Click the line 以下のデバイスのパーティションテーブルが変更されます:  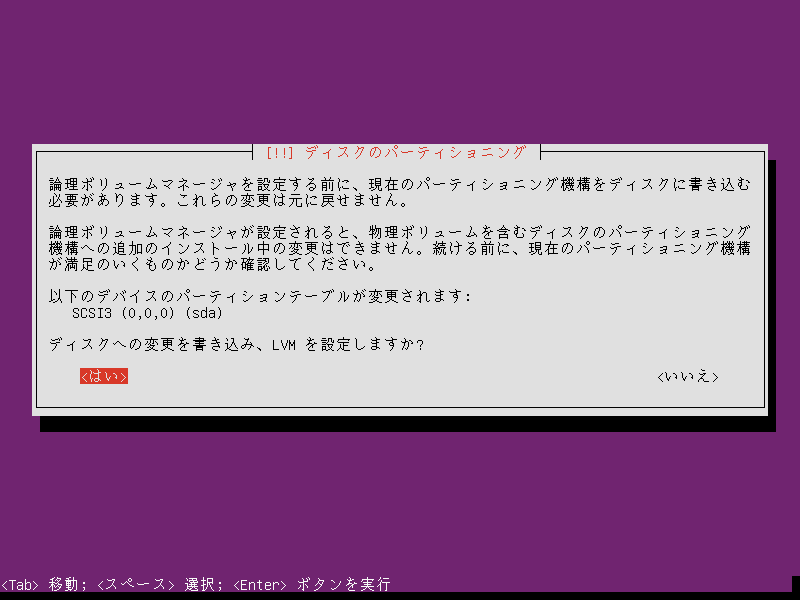[260, 296]
